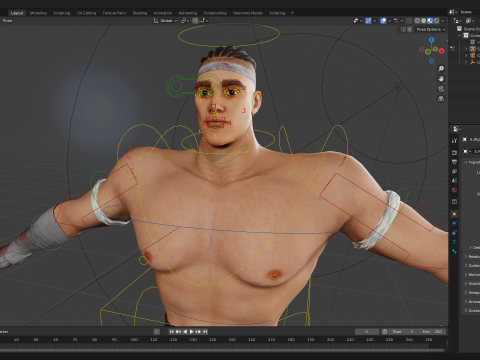Image resolution: width=480 pixels, height=360 pixels.
Task: Toggle auto keying record button in timeline
Action: tap(157, 332)
